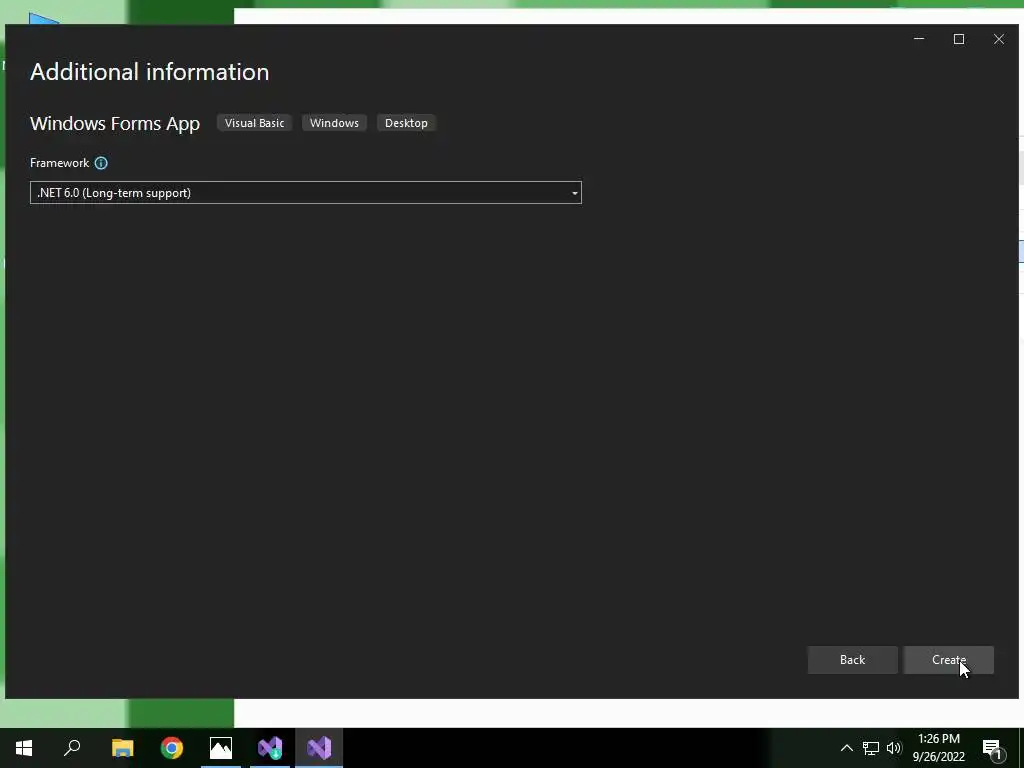Minimize the dialog window
1024x768 pixels.
click(919, 39)
